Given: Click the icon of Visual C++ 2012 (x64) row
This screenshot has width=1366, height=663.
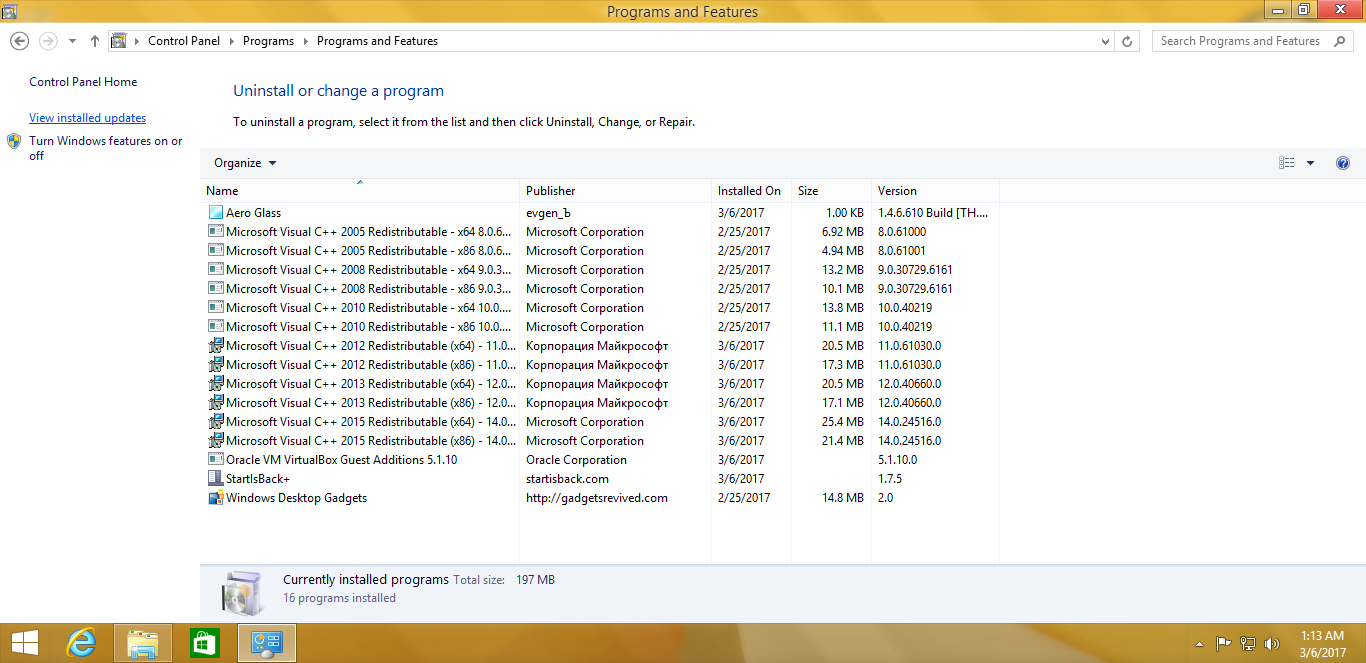Looking at the screenshot, I should pyautogui.click(x=215, y=345).
